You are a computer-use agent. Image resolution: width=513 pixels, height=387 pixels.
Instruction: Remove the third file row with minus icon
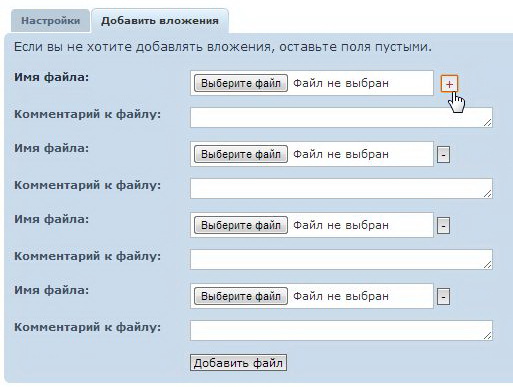click(443, 226)
